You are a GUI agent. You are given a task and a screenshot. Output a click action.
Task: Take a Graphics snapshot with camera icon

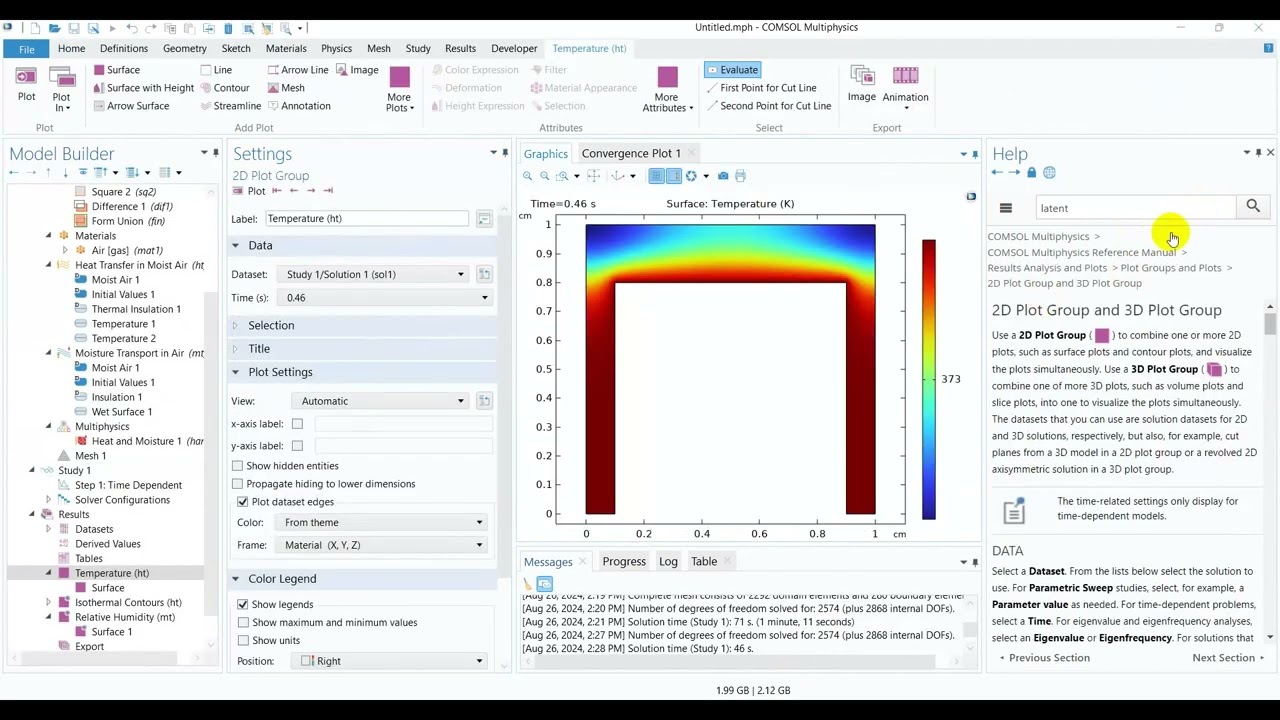tap(723, 176)
